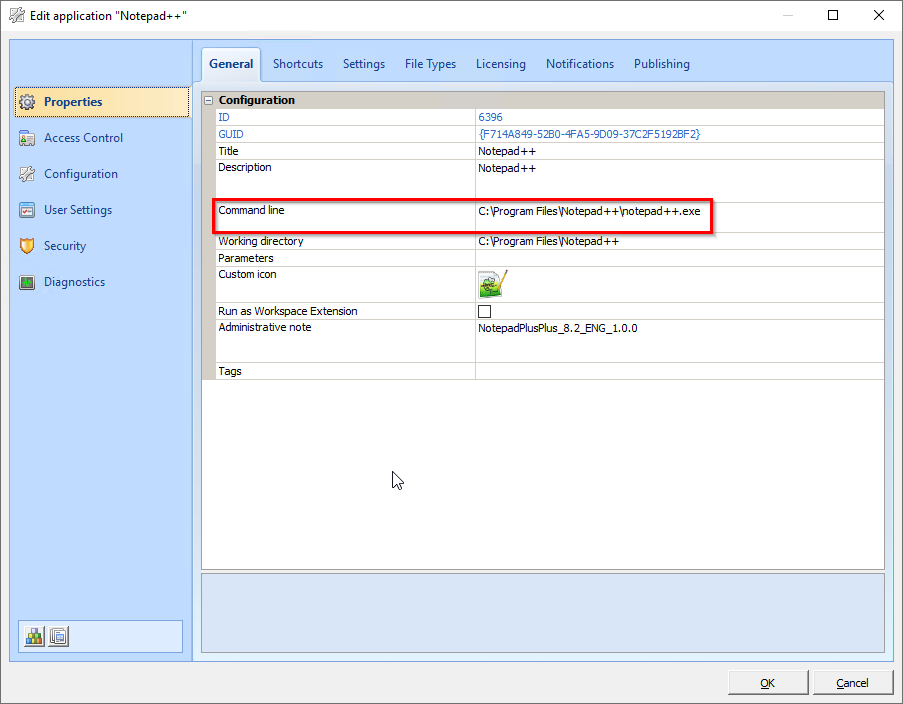Select Properties in the sidebar
903x704 pixels.
[71, 101]
